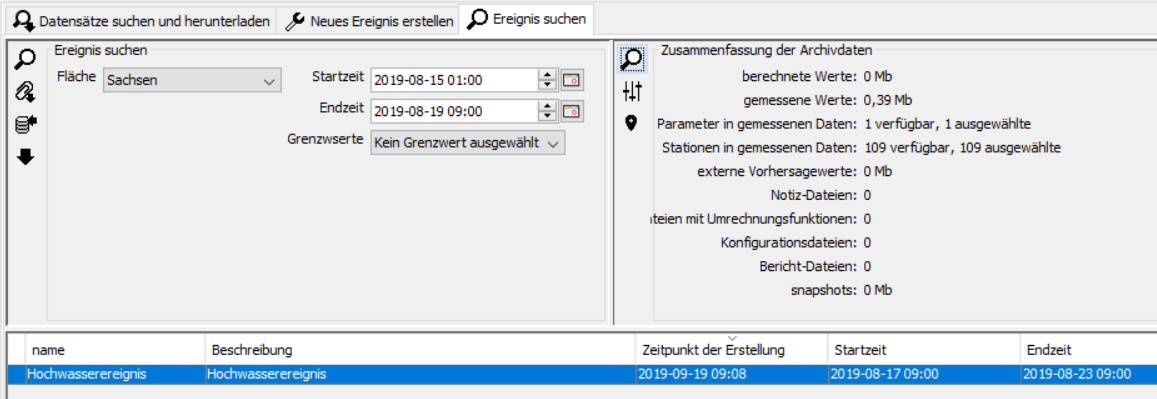
Task: Click the station map pin icon
Action: pos(631,123)
